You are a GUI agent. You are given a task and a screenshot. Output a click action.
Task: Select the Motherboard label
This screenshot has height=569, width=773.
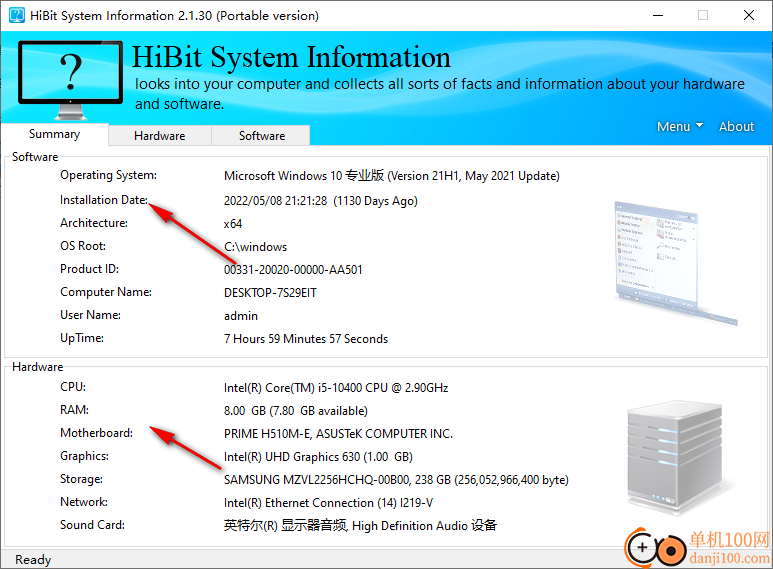97,433
